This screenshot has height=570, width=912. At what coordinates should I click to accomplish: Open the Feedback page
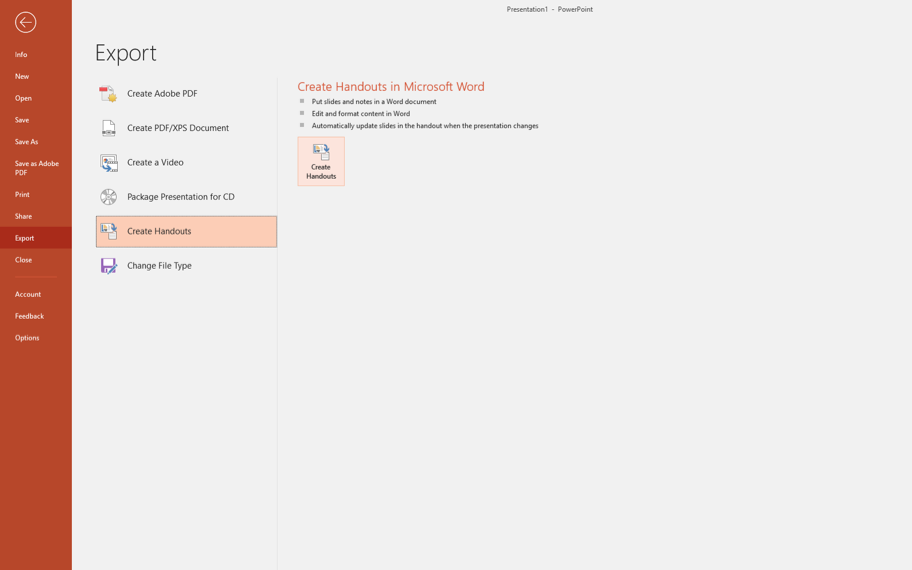(x=29, y=316)
